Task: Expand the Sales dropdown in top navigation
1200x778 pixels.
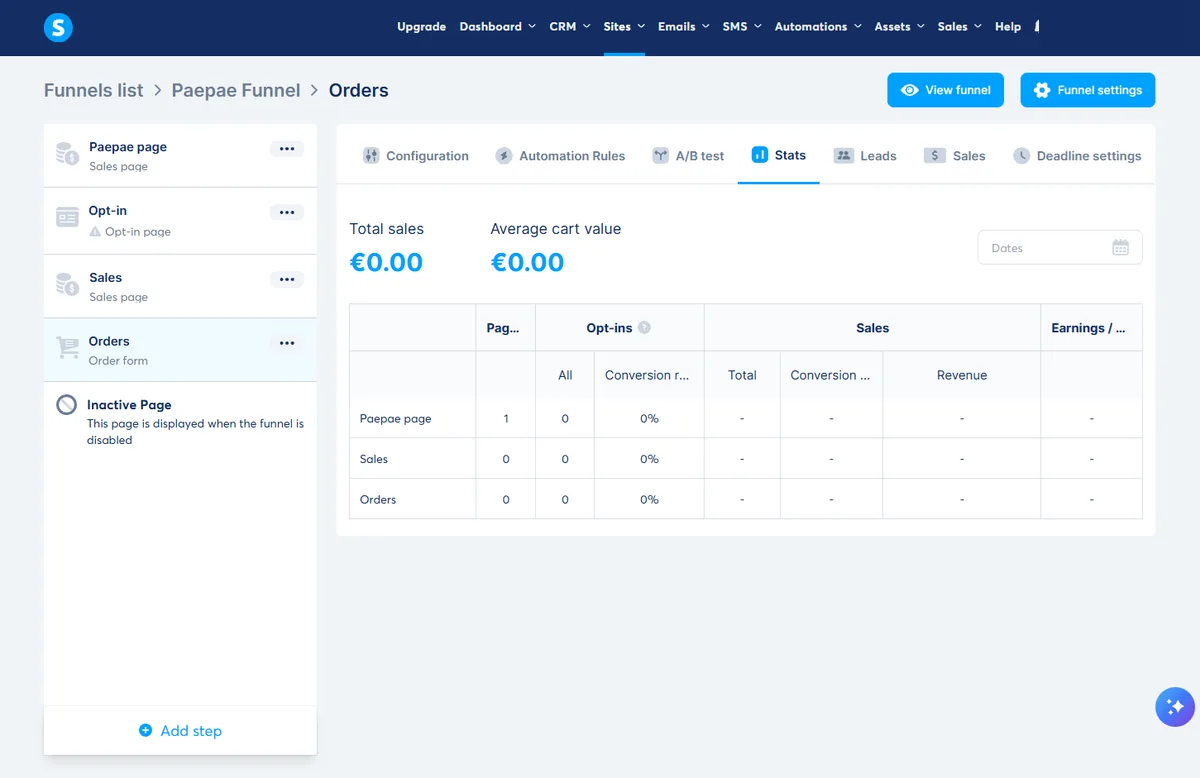Action: (x=960, y=27)
